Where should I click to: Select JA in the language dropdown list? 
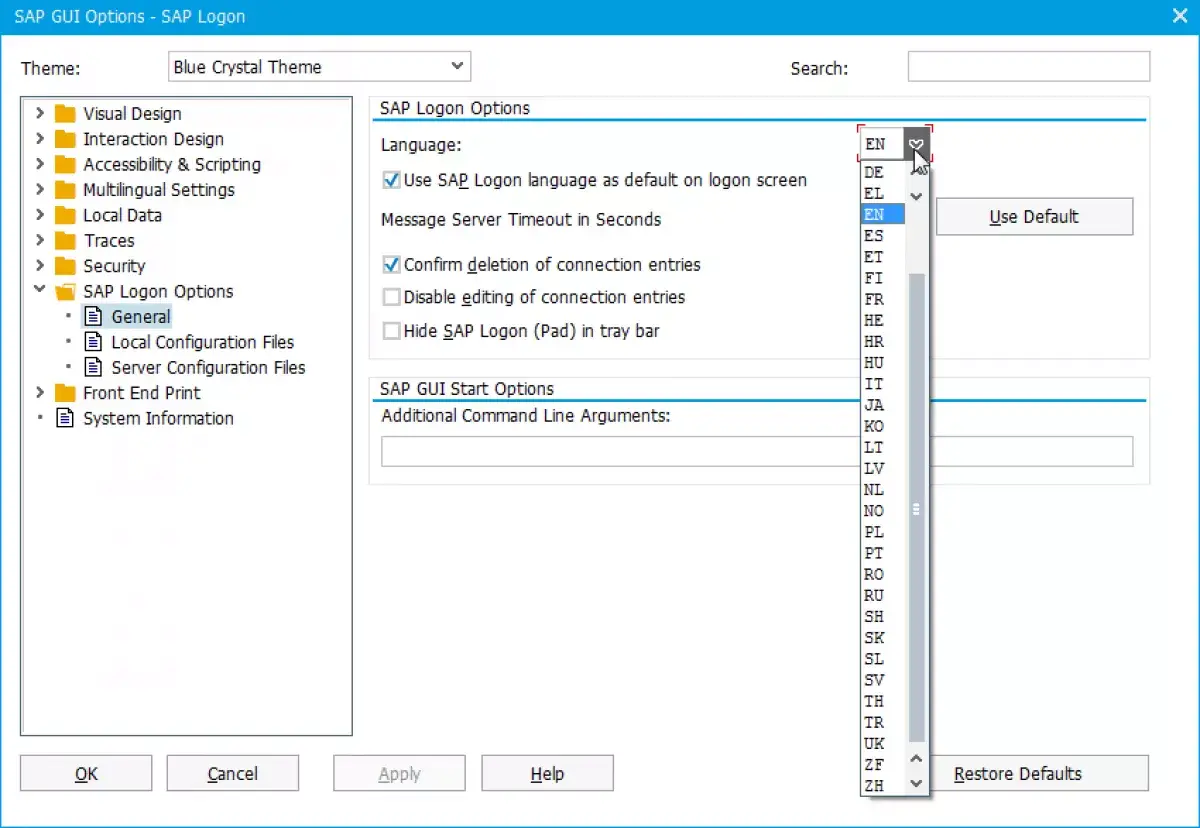coord(882,405)
